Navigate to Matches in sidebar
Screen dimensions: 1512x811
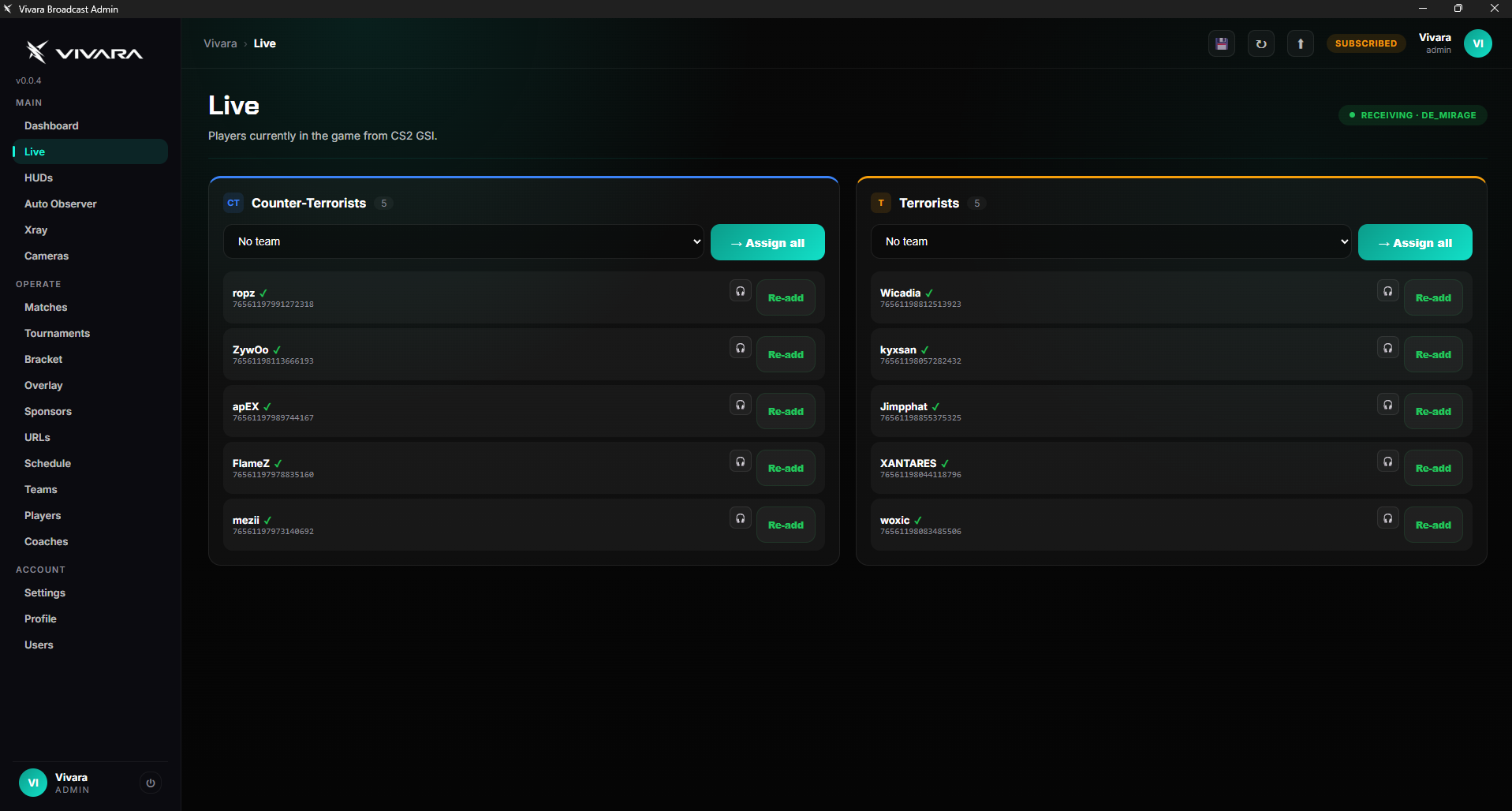(90, 307)
